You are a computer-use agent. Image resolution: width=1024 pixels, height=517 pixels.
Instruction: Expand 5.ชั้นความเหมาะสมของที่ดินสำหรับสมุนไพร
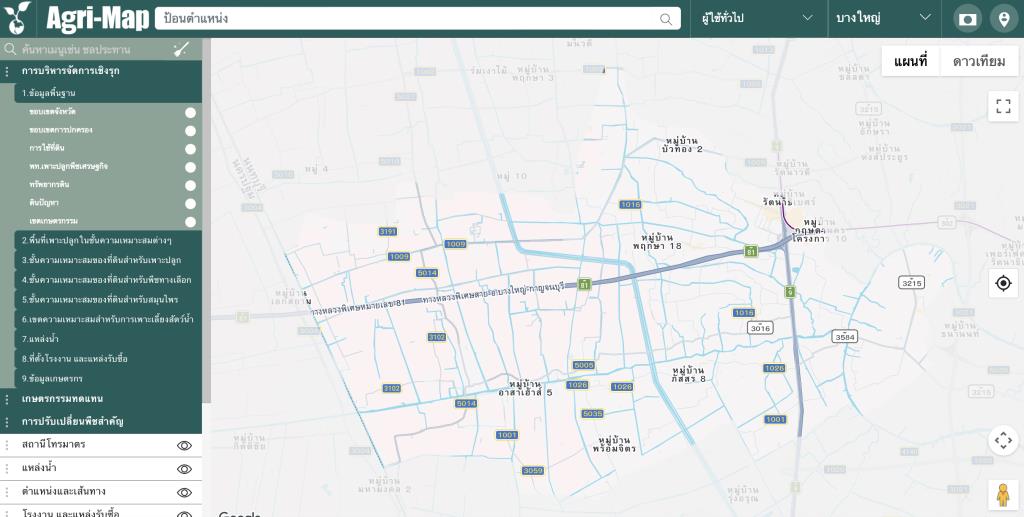[x=108, y=300]
